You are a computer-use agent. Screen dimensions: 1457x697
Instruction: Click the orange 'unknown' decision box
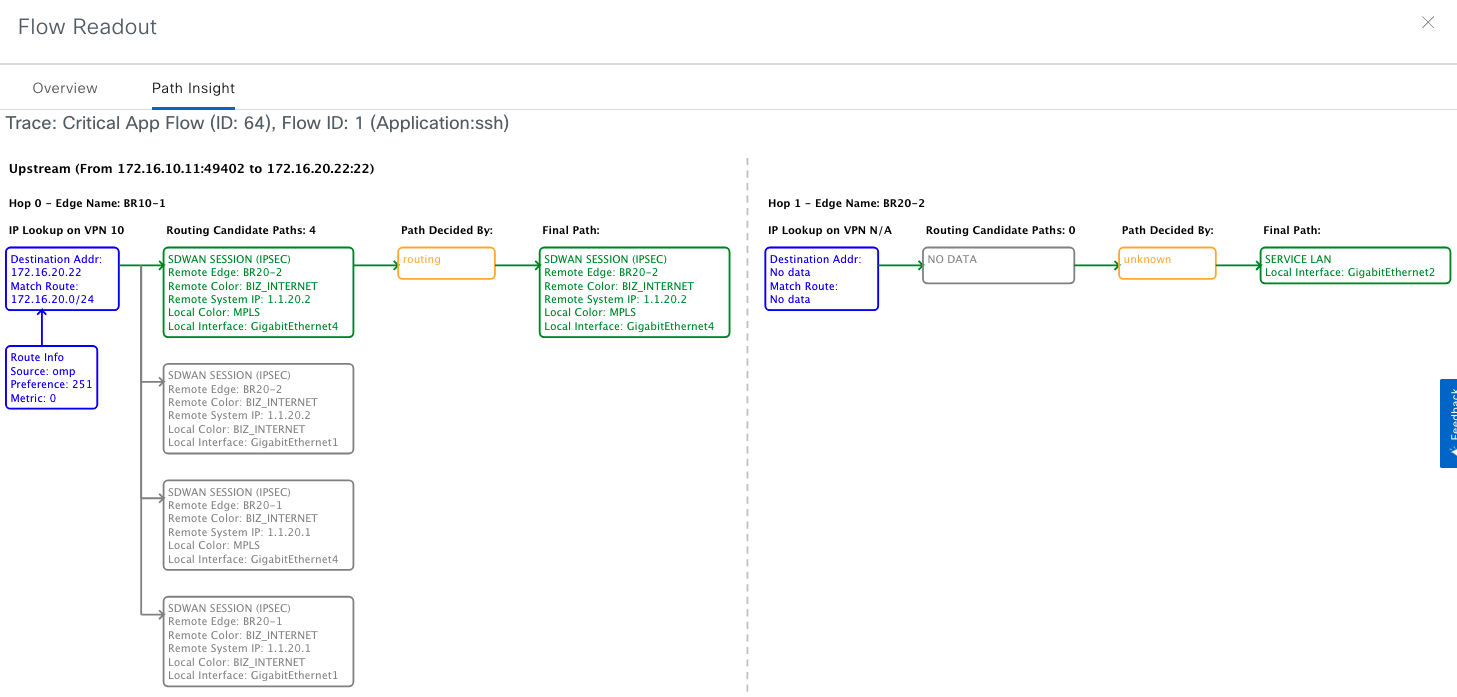(x=1167, y=264)
